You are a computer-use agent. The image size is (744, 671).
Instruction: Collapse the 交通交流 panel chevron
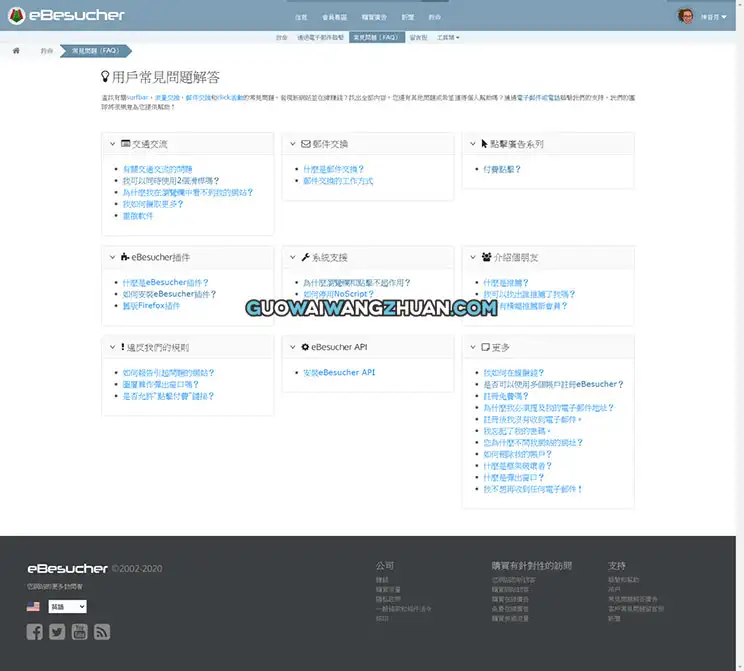click(112, 144)
